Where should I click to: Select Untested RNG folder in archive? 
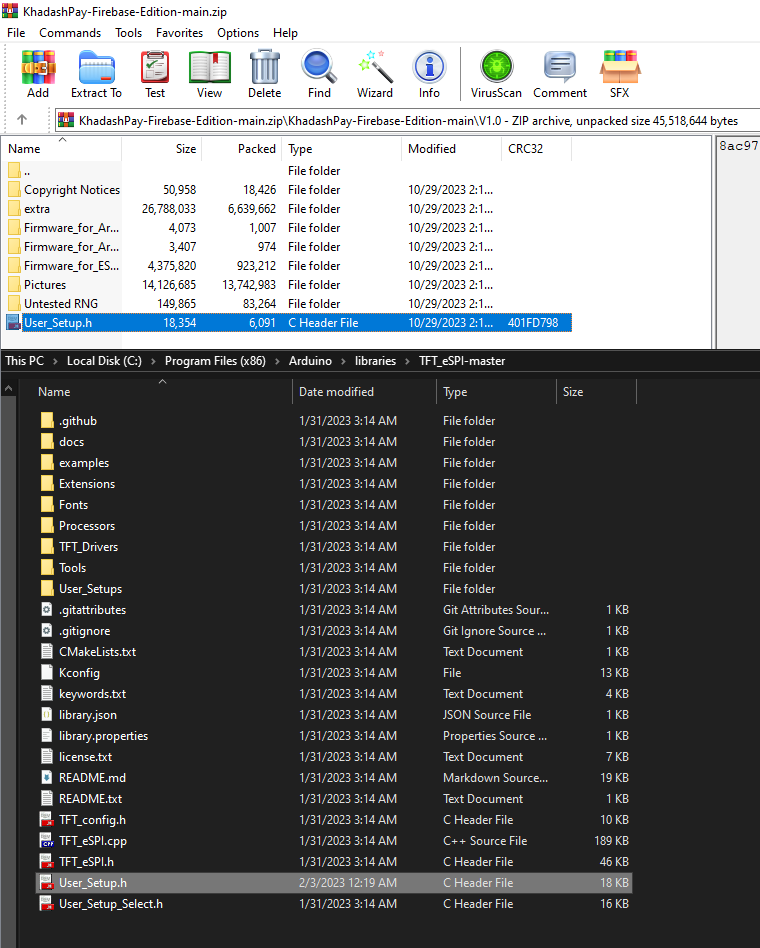click(x=288, y=304)
